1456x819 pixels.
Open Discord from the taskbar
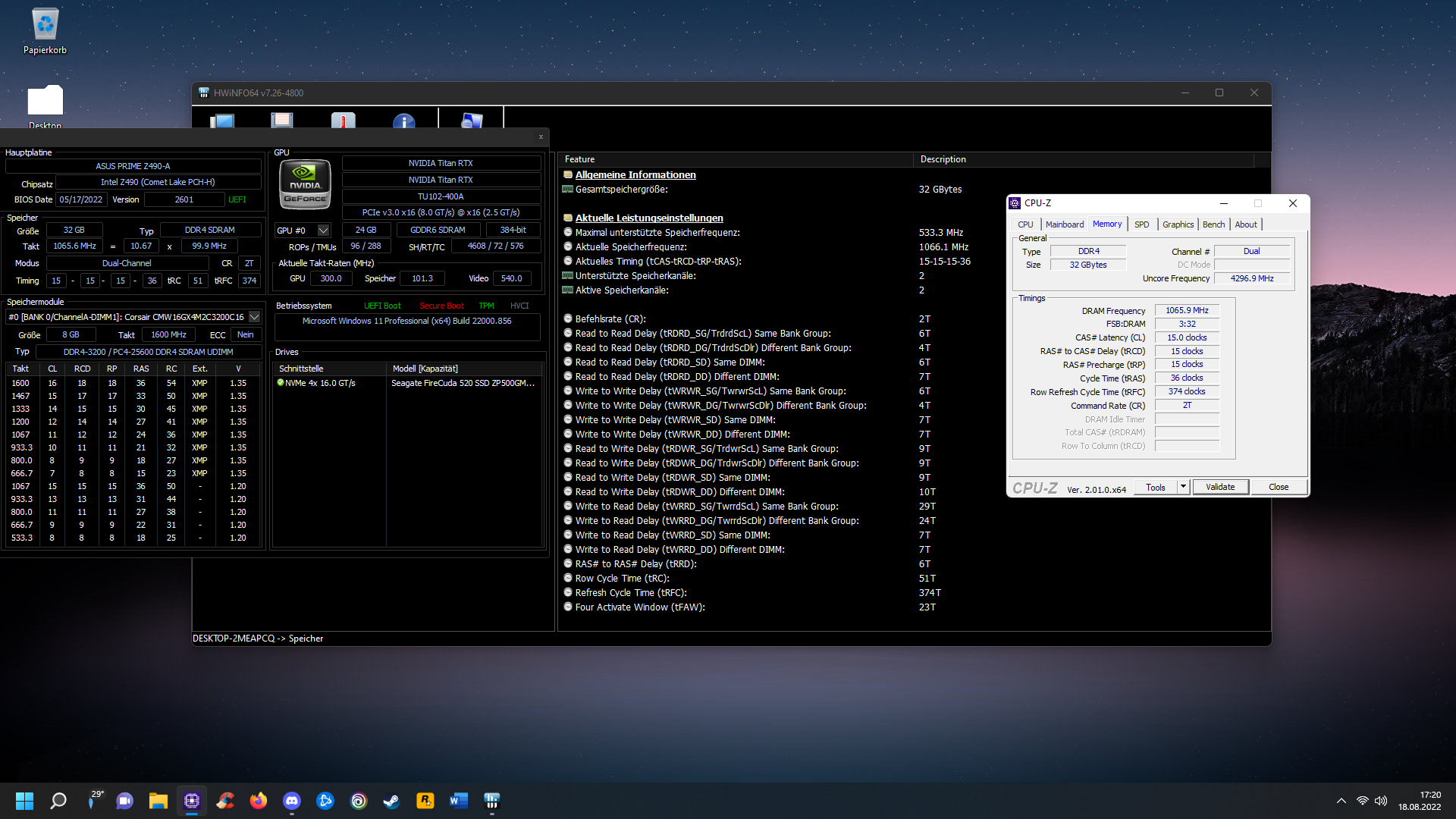coord(292,801)
